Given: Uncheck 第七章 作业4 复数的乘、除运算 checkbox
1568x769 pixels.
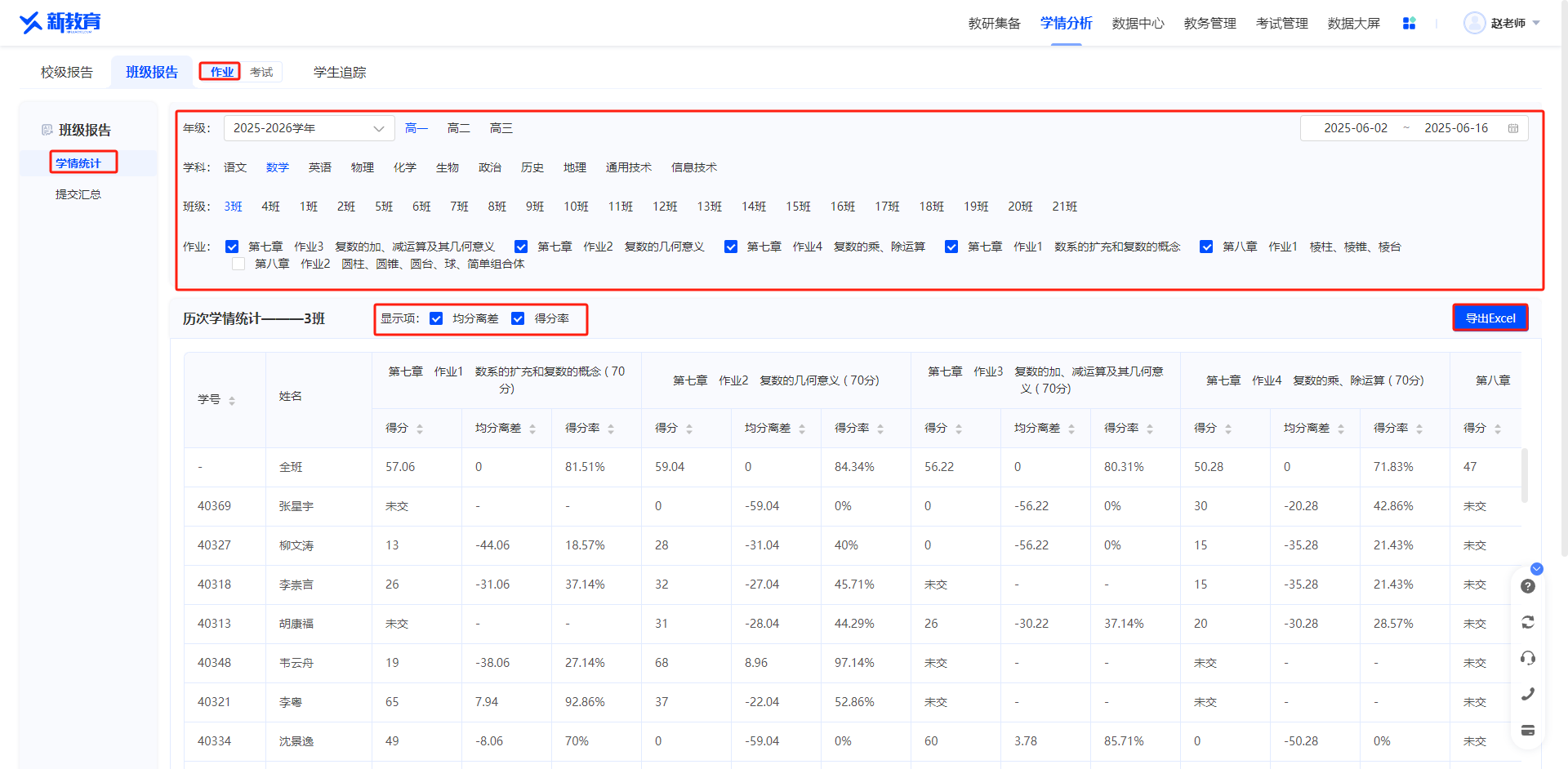Looking at the screenshot, I should point(731,247).
